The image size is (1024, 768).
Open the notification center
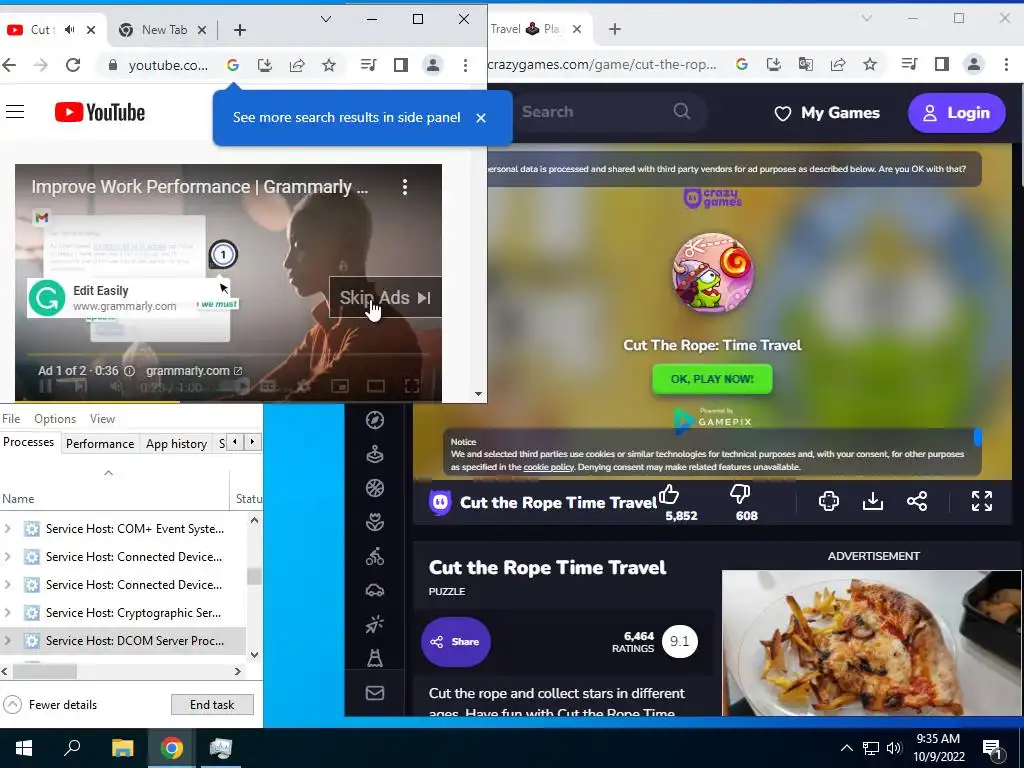click(992, 748)
